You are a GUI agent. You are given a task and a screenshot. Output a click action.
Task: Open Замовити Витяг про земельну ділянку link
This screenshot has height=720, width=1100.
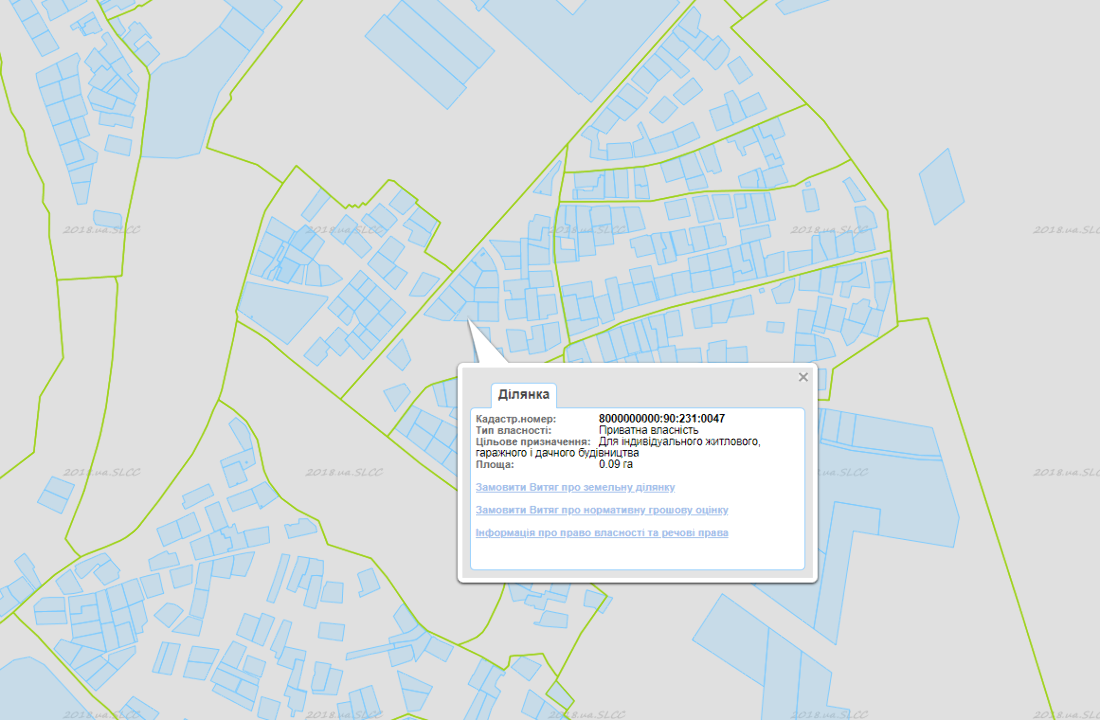(575, 487)
